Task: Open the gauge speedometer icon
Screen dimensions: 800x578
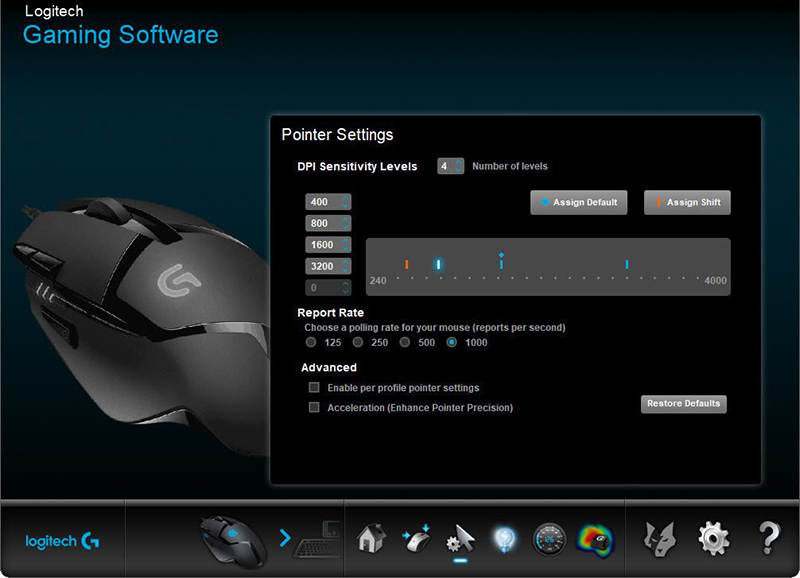Action: pos(550,539)
